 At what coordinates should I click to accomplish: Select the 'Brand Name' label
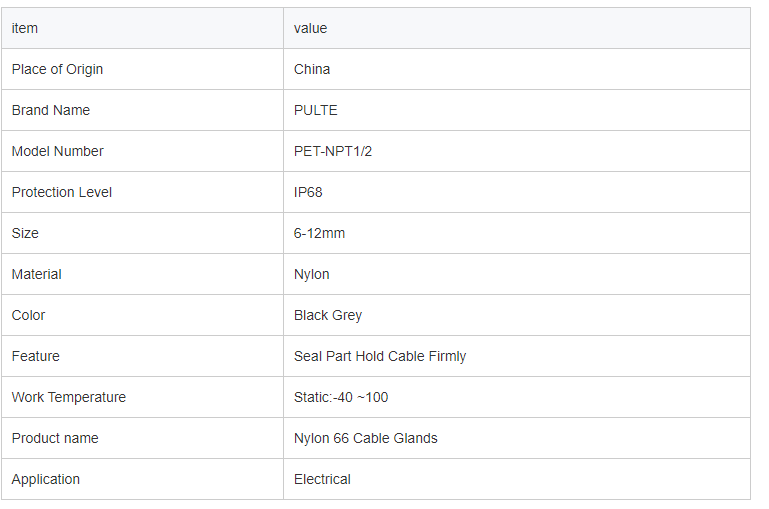click(x=51, y=110)
